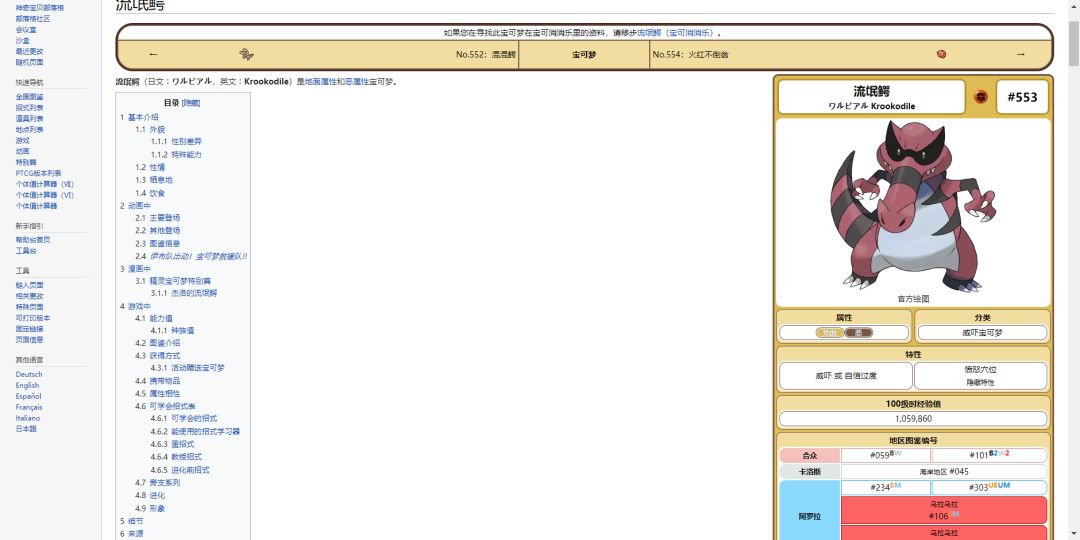The height and width of the screenshot is (540, 1080).
Task: Jump to section 1.2 性情
Action: (x=150, y=167)
